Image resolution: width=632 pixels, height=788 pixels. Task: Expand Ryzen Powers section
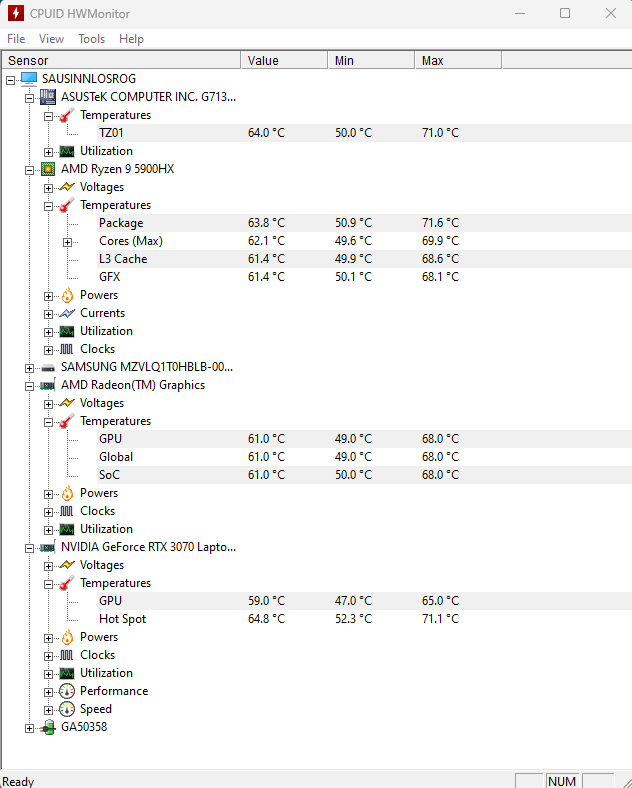[x=48, y=296]
